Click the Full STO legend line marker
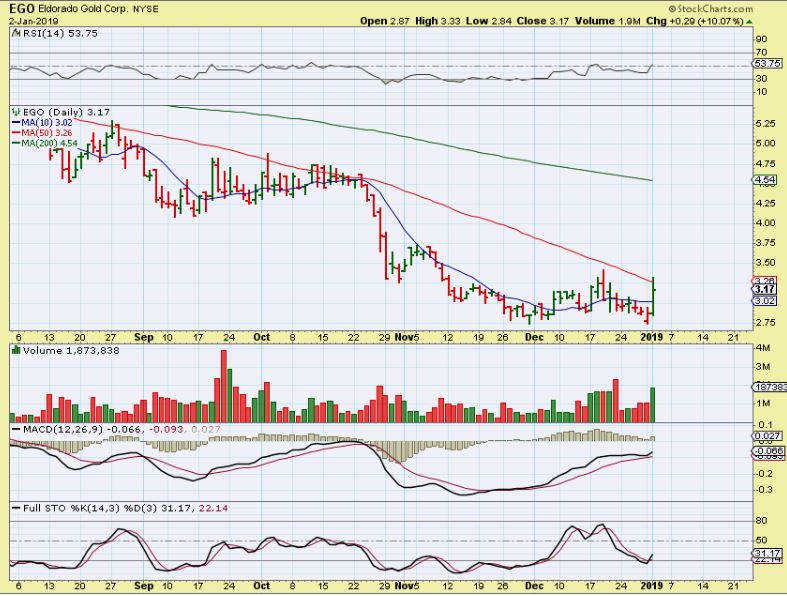The image size is (787, 596). (x=16, y=509)
